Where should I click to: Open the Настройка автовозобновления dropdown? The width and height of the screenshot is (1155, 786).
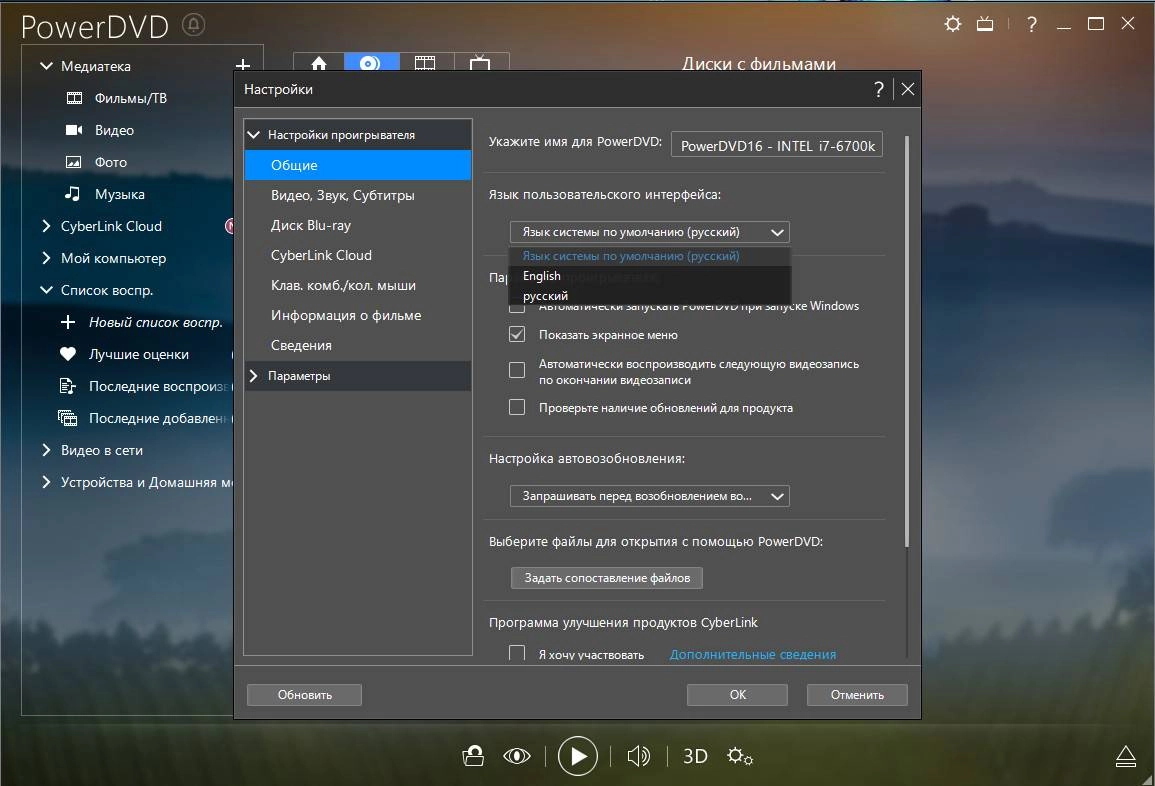650,496
